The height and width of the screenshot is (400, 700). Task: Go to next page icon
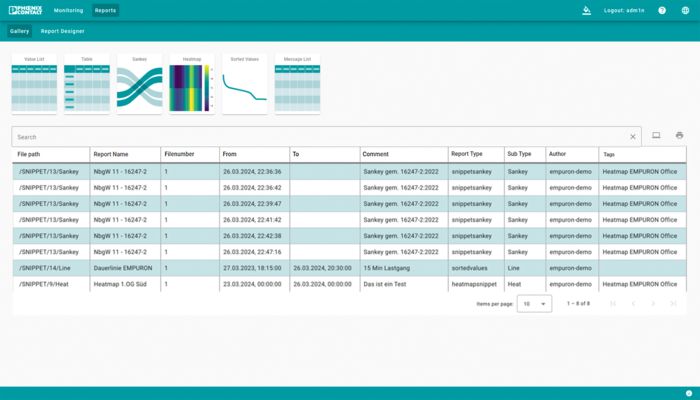coord(653,304)
